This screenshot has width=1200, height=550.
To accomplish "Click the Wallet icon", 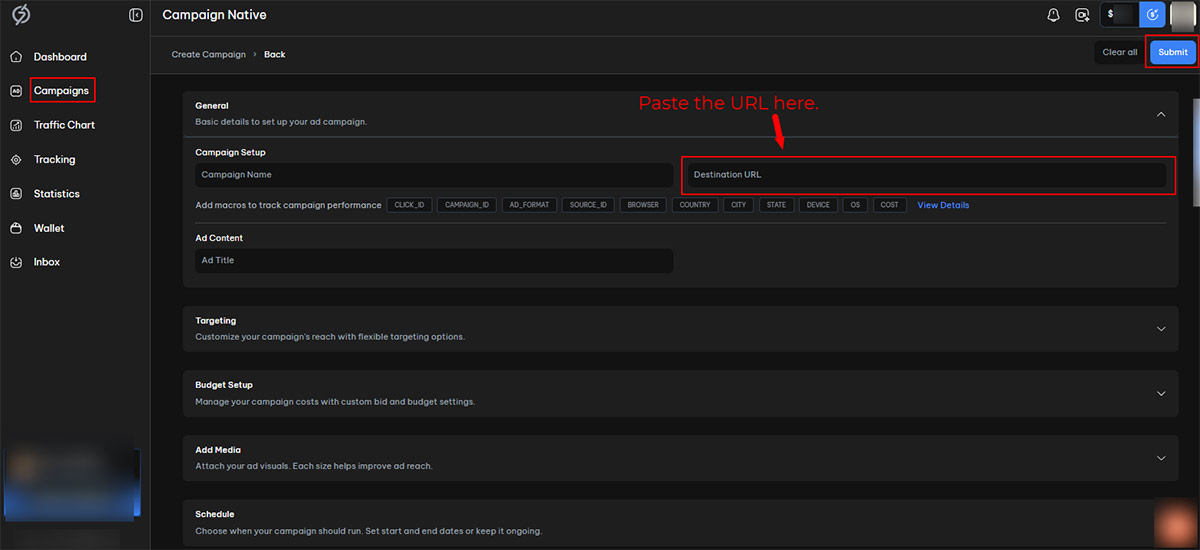I will click(16, 228).
